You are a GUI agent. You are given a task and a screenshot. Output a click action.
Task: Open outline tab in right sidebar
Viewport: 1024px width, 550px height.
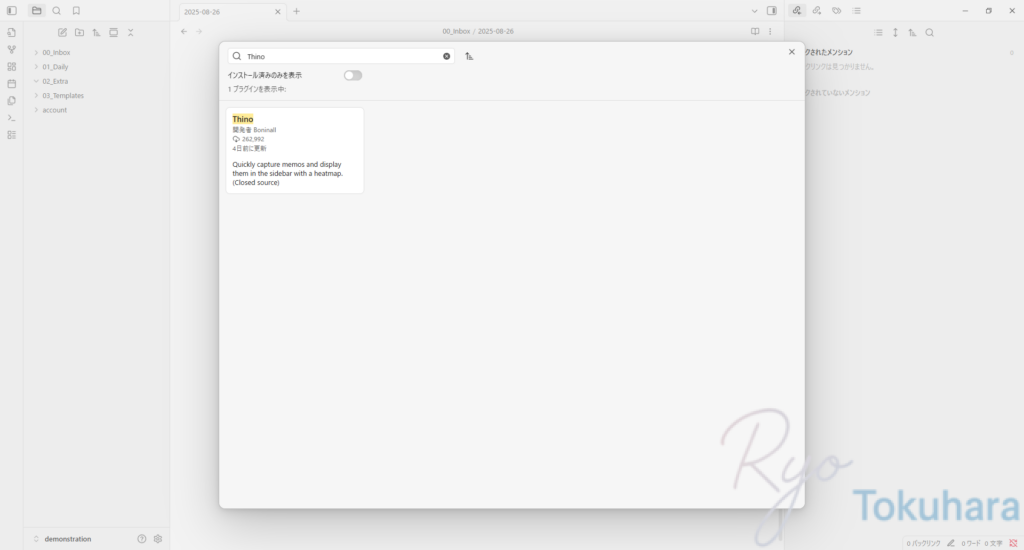856,10
